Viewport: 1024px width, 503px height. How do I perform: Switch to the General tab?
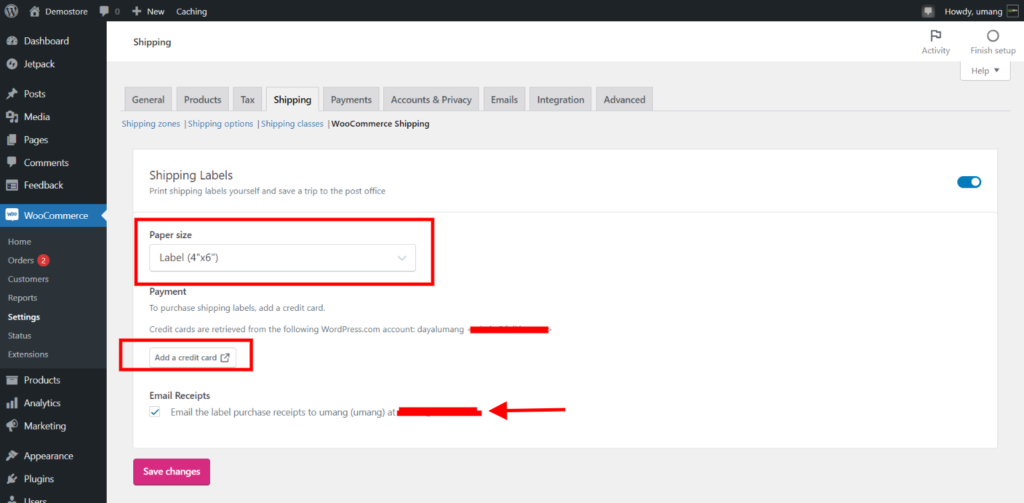coord(148,99)
